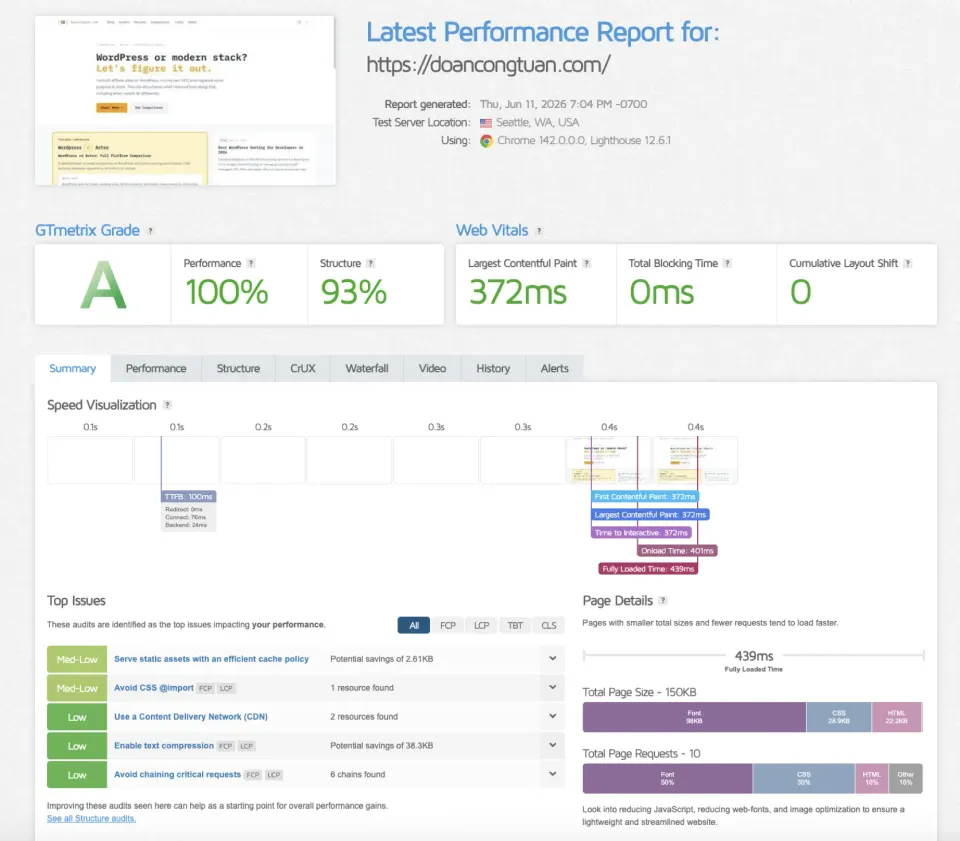Click the CSS 28.9KB page size segment
The height and width of the screenshot is (841, 960).
[x=839, y=717]
